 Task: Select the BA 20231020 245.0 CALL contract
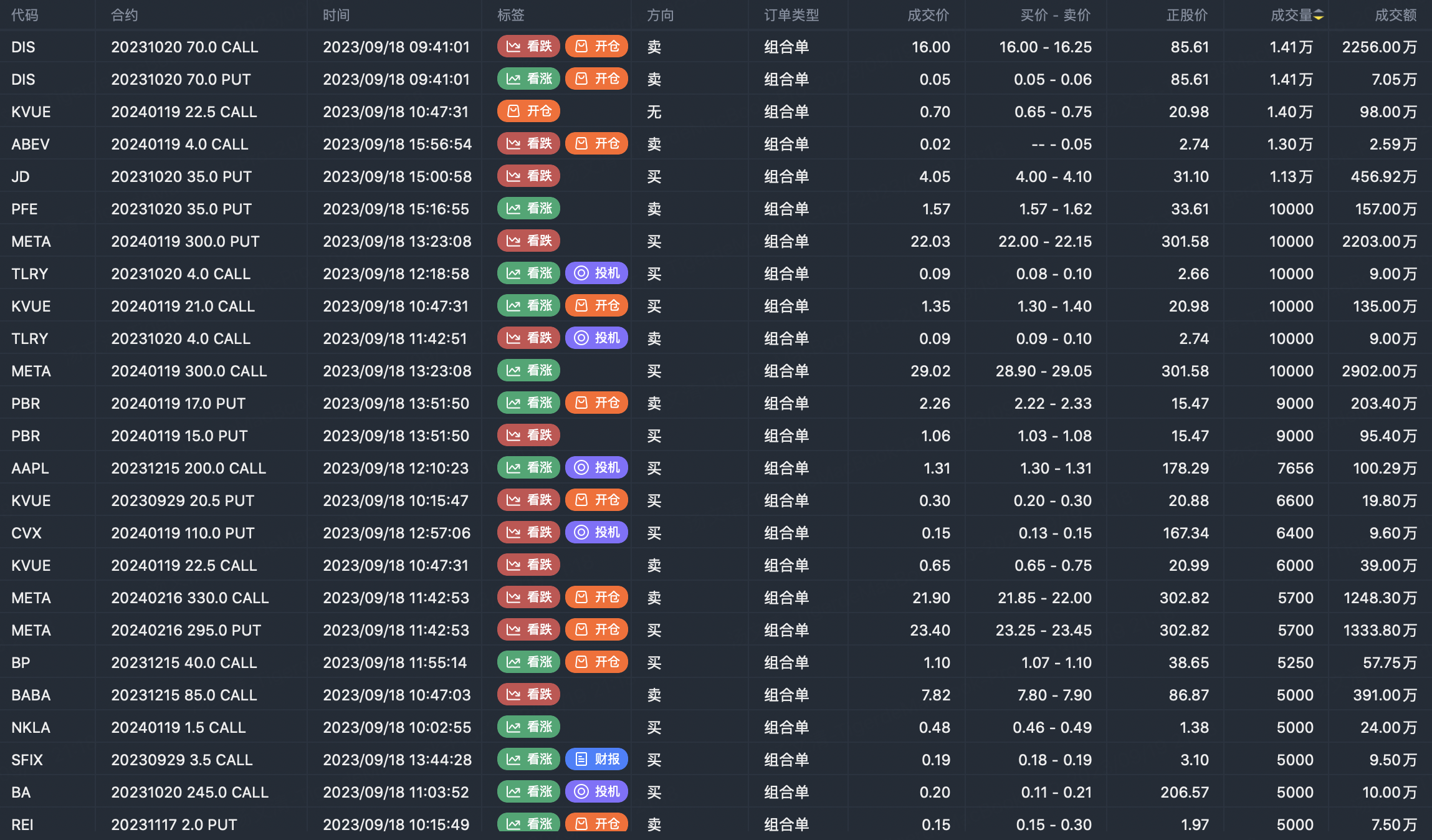[x=189, y=792]
